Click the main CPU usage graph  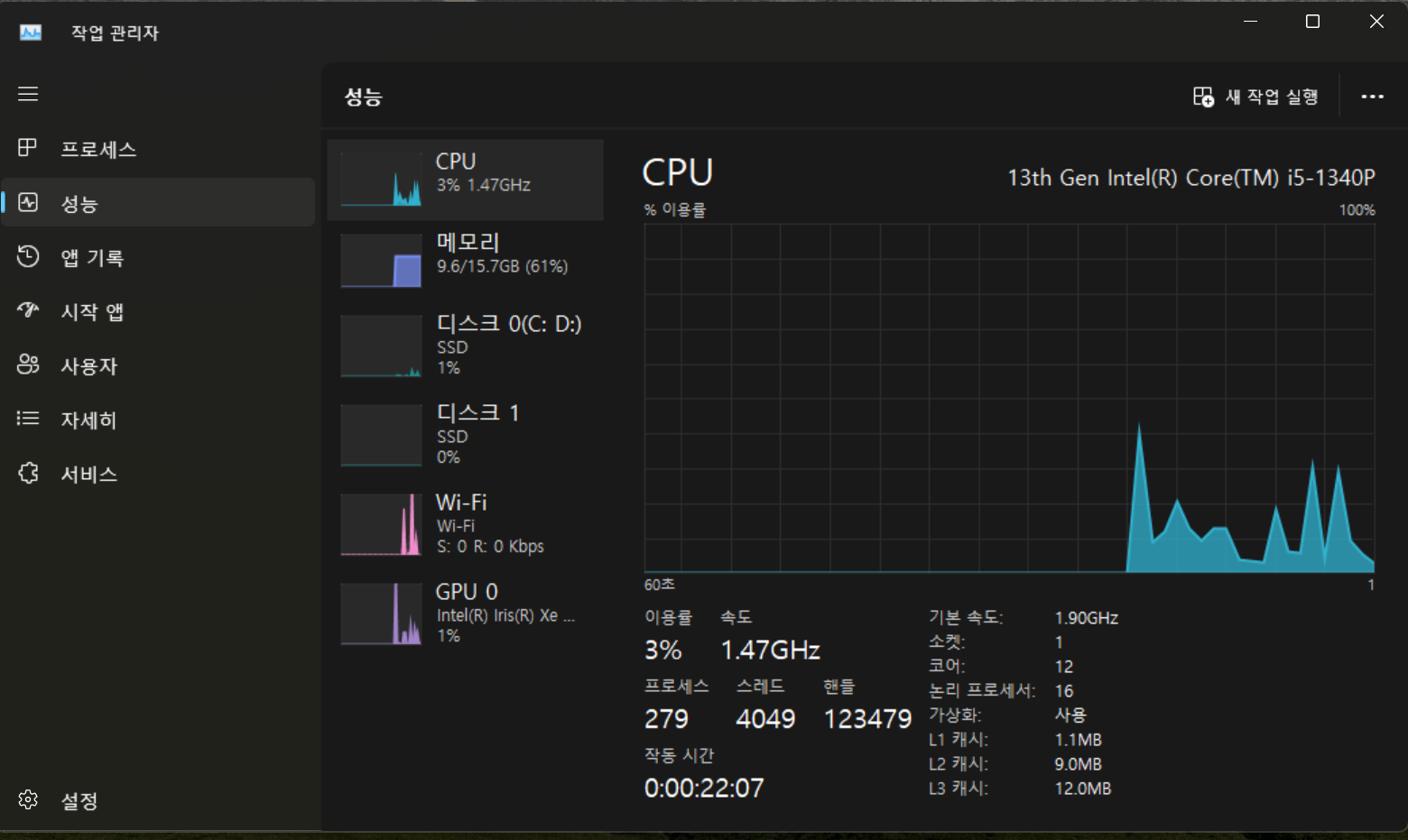(1009, 398)
